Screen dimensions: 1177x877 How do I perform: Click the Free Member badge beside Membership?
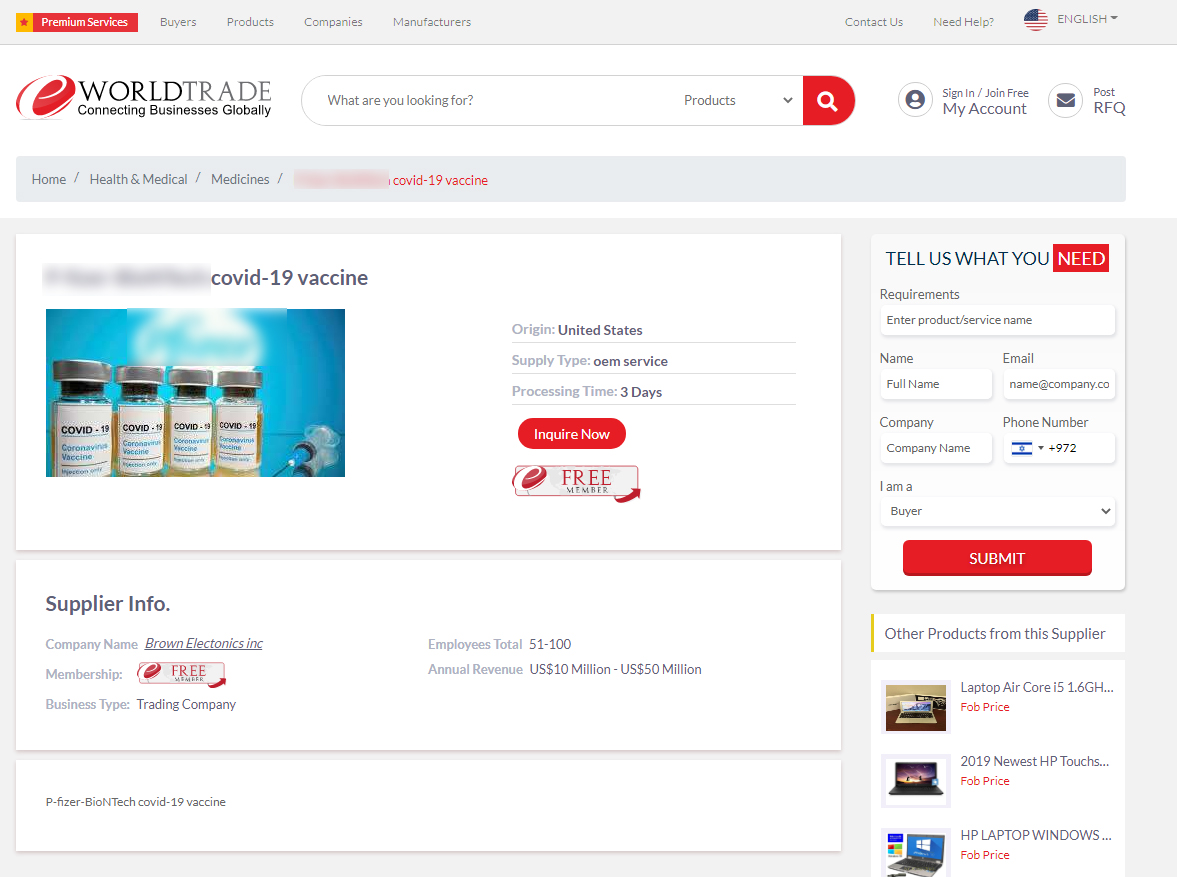[181, 674]
